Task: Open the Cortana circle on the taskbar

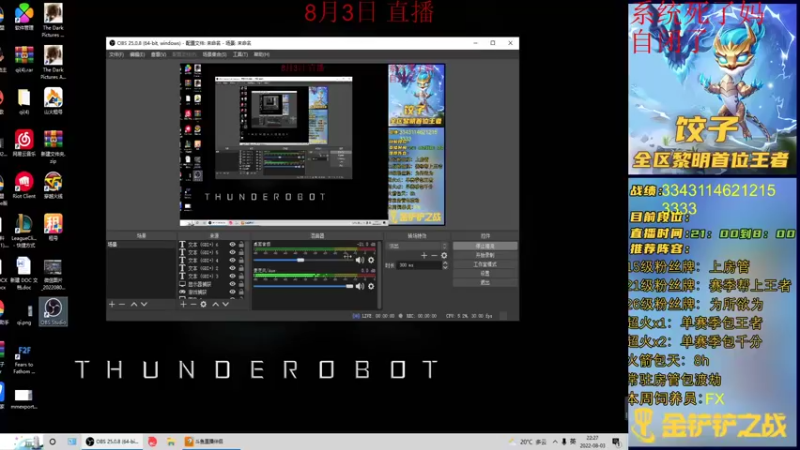Action: pos(53,442)
